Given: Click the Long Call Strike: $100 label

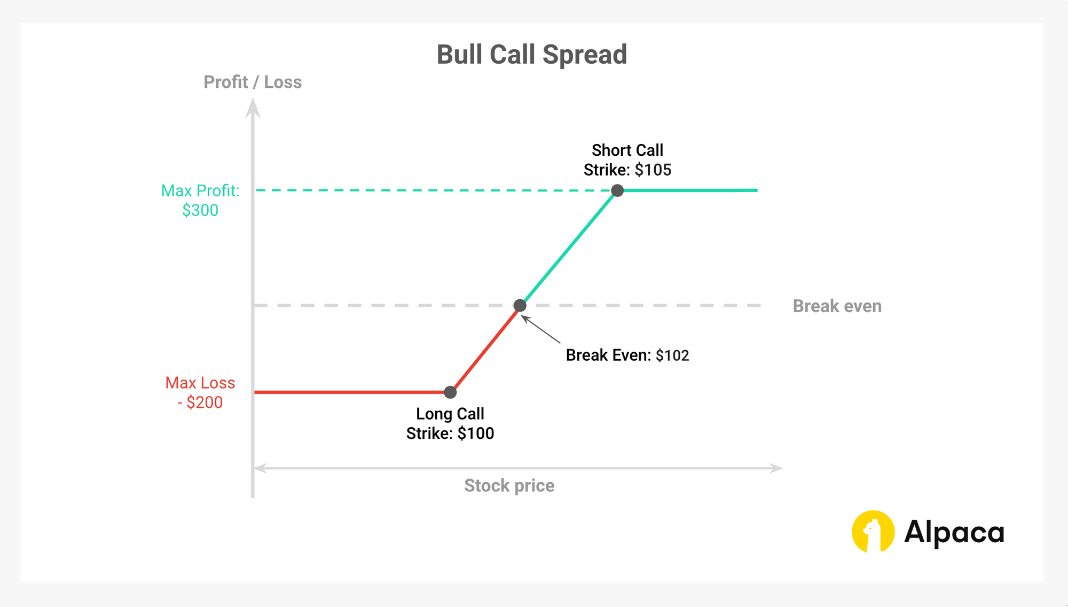Looking at the screenshot, I should (x=450, y=423).
